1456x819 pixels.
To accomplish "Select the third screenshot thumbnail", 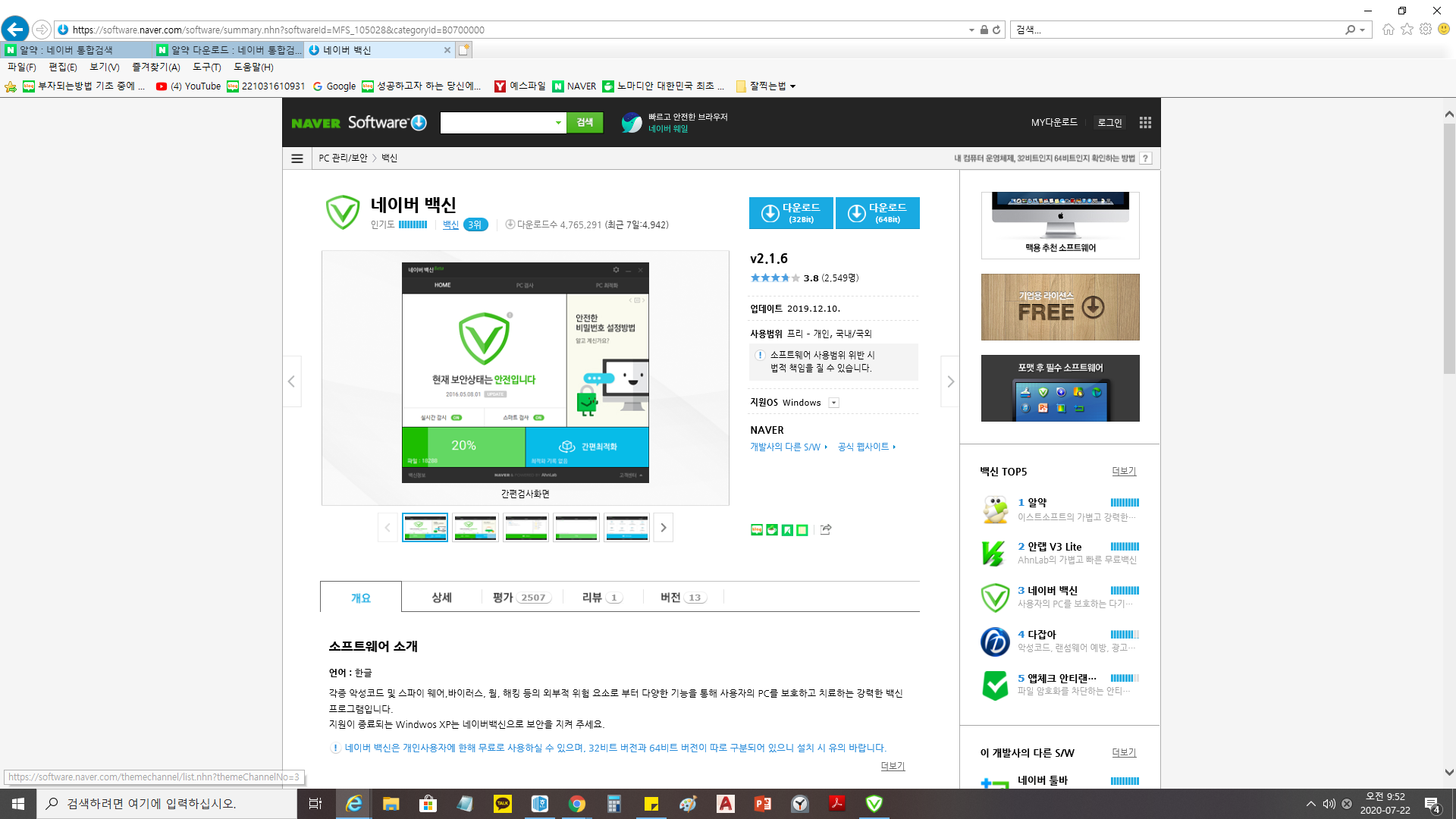I will [x=526, y=528].
